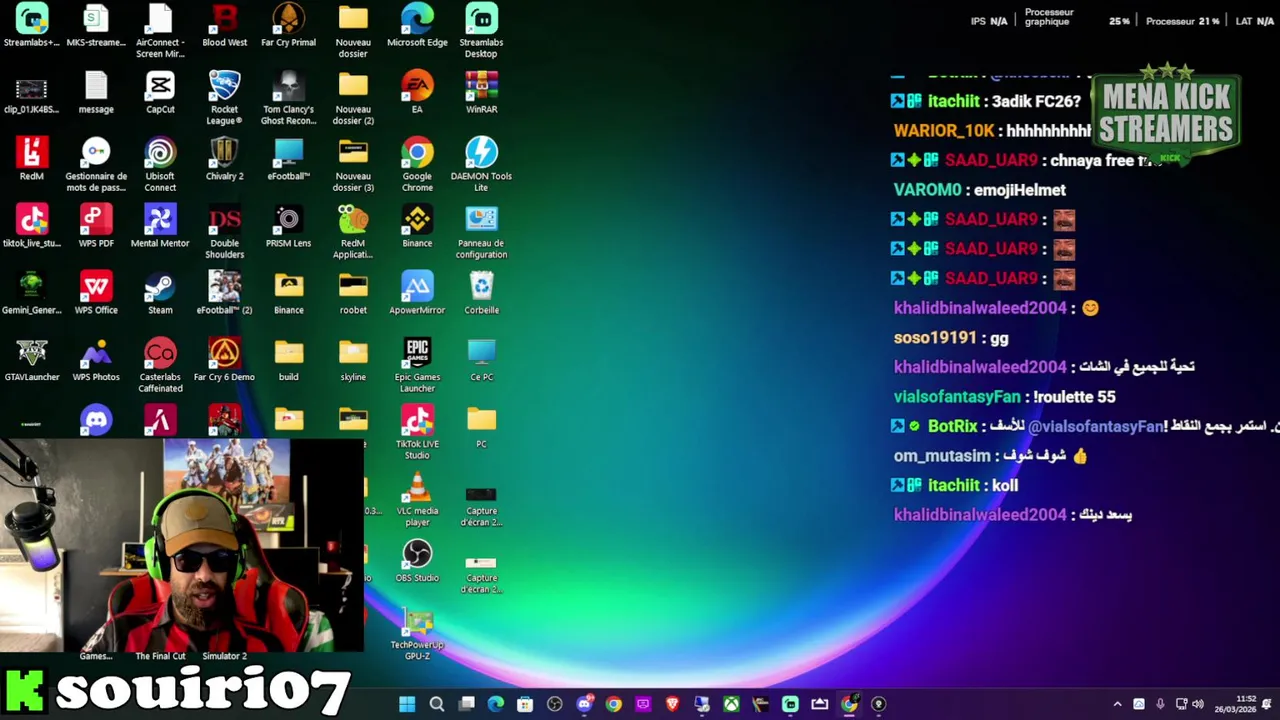1280x720 pixels.
Task: Click the microphone icon in system tray
Action: tap(1160, 704)
